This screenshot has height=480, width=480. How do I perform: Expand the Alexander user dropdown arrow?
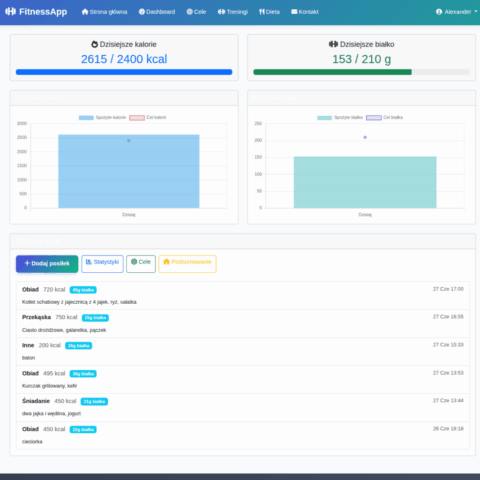point(476,11)
